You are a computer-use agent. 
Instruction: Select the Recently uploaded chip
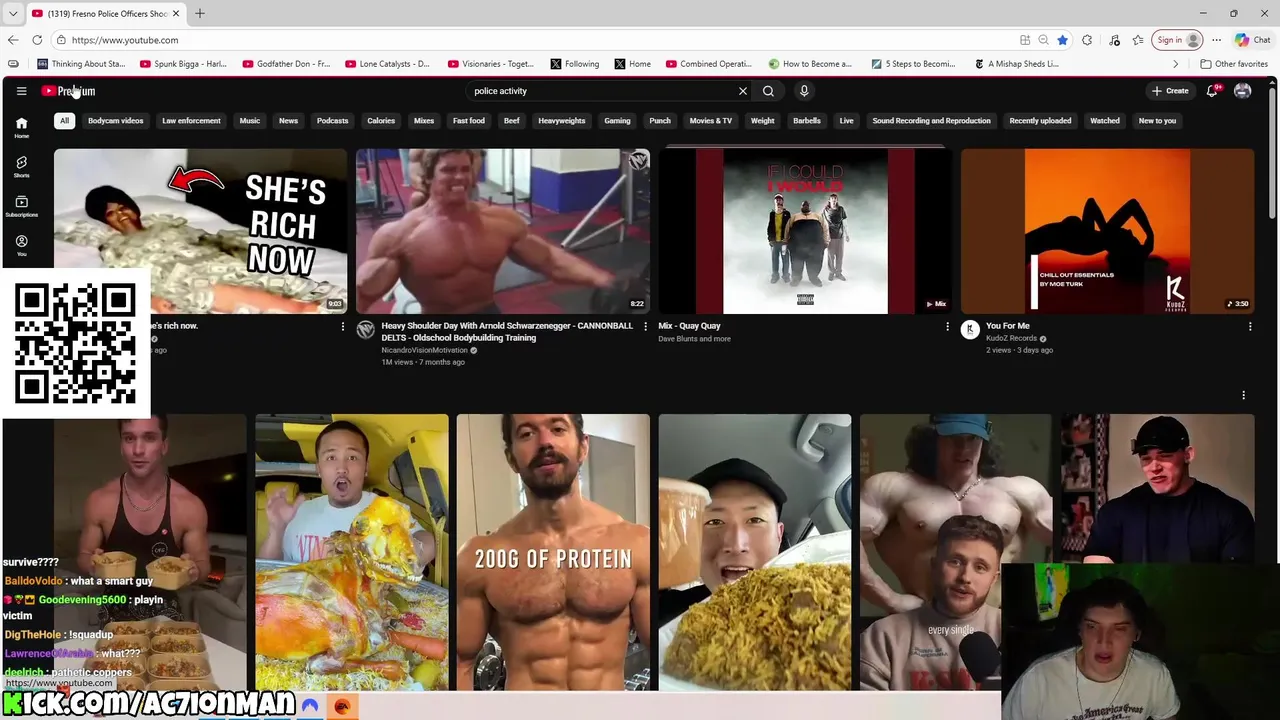point(1040,121)
